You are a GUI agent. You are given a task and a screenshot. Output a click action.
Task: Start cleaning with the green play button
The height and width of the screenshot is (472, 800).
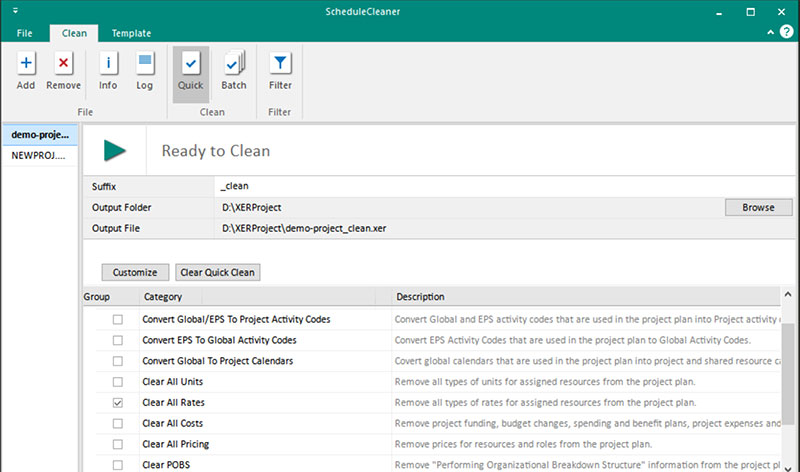pyautogui.click(x=115, y=151)
